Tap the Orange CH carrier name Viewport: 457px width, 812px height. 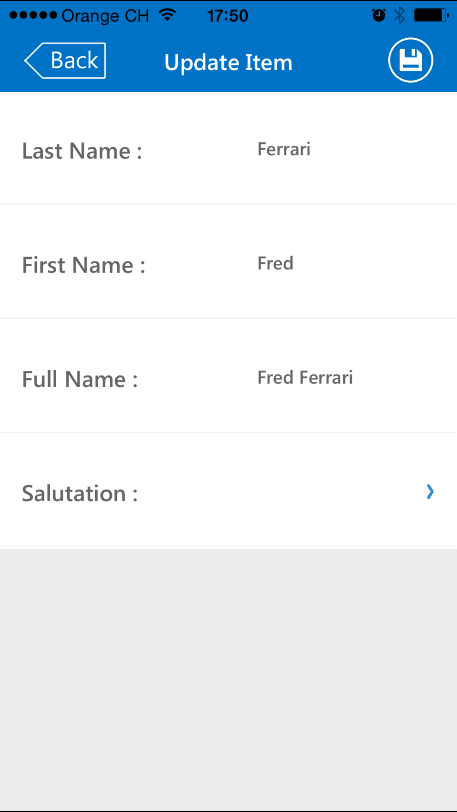(105, 16)
